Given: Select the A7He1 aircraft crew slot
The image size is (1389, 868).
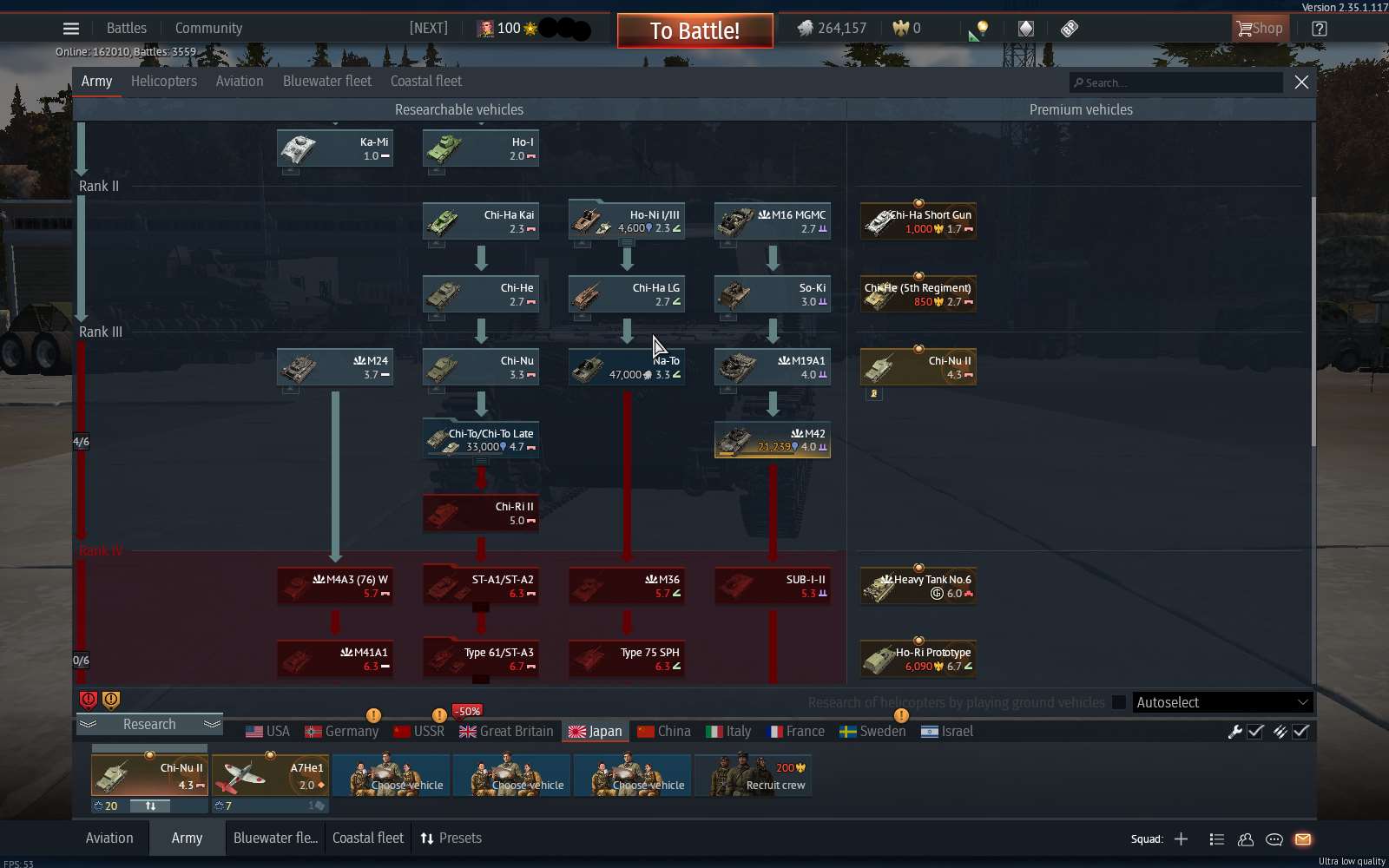Looking at the screenshot, I should pos(270,775).
